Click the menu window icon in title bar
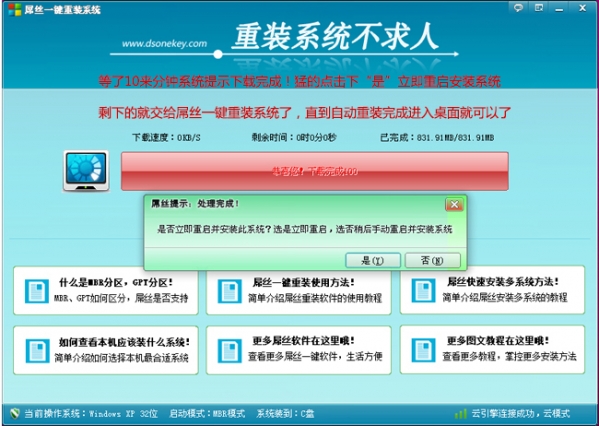 (539, 8)
